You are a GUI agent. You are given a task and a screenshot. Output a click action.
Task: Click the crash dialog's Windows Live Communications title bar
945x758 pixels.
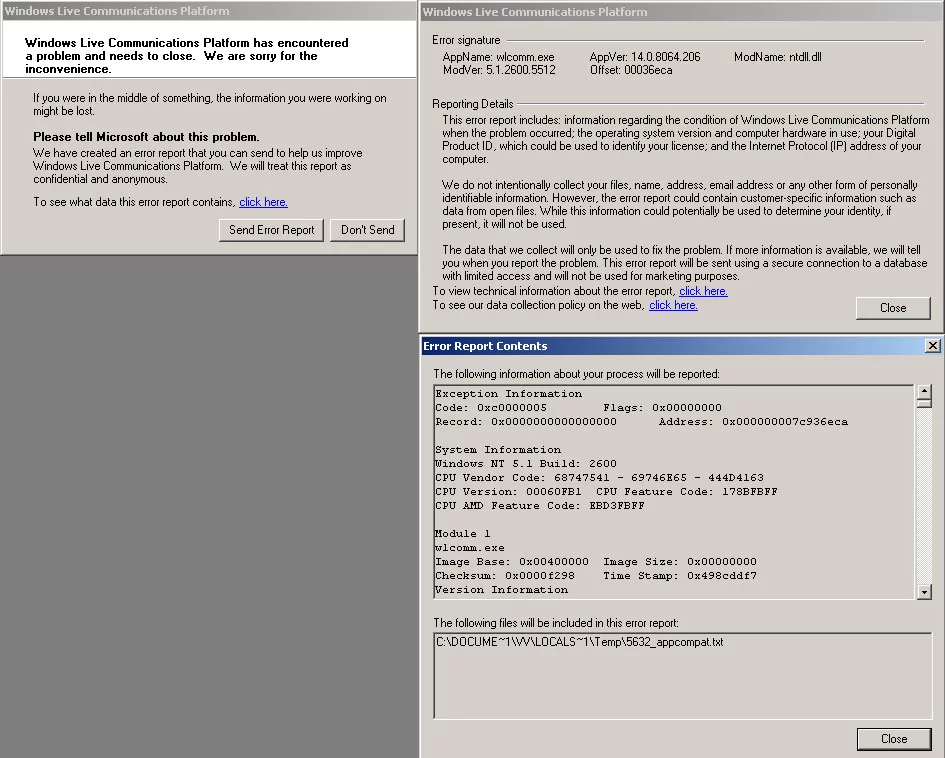209,11
